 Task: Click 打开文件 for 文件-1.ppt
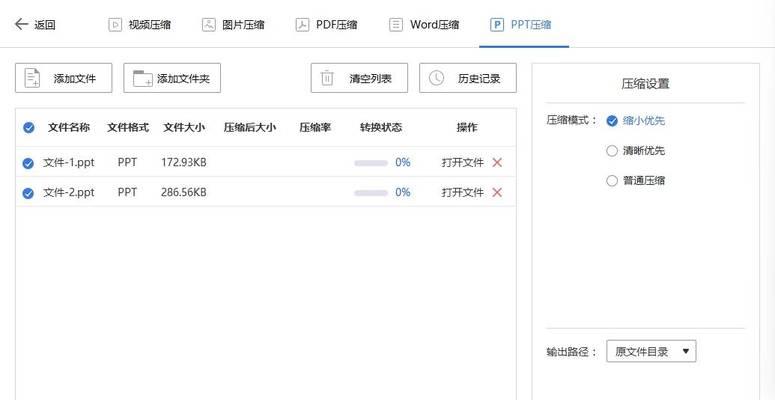[463, 163]
